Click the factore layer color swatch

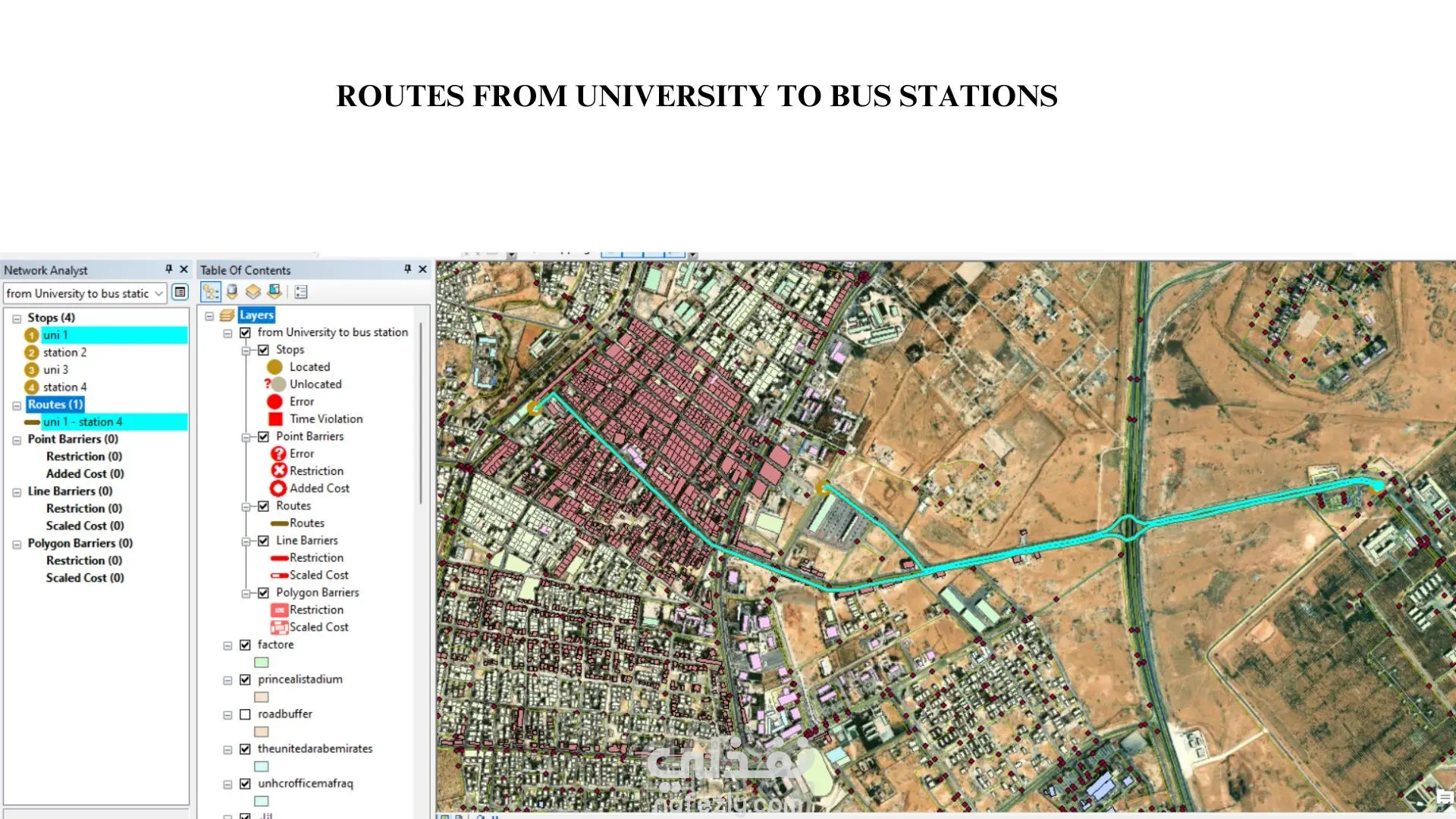click(x=262, y=663)
